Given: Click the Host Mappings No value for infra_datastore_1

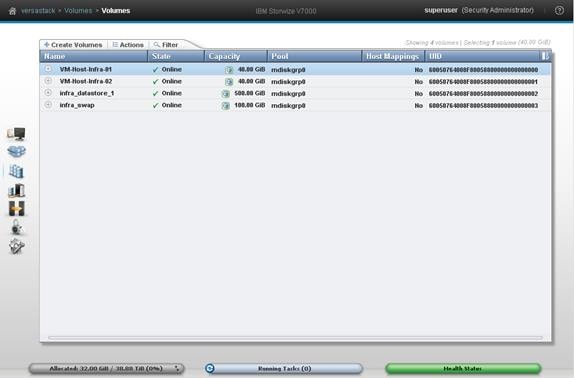Looking at the screenshot, I should coord(418,94).
